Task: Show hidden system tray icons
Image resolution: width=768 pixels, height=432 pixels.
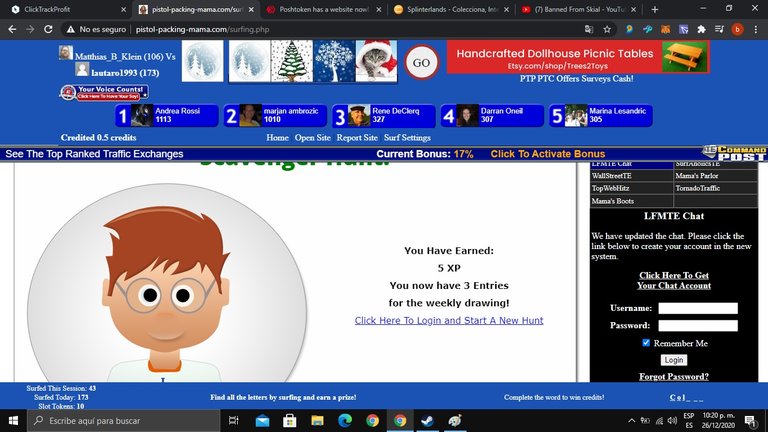Action: (631, 421)
